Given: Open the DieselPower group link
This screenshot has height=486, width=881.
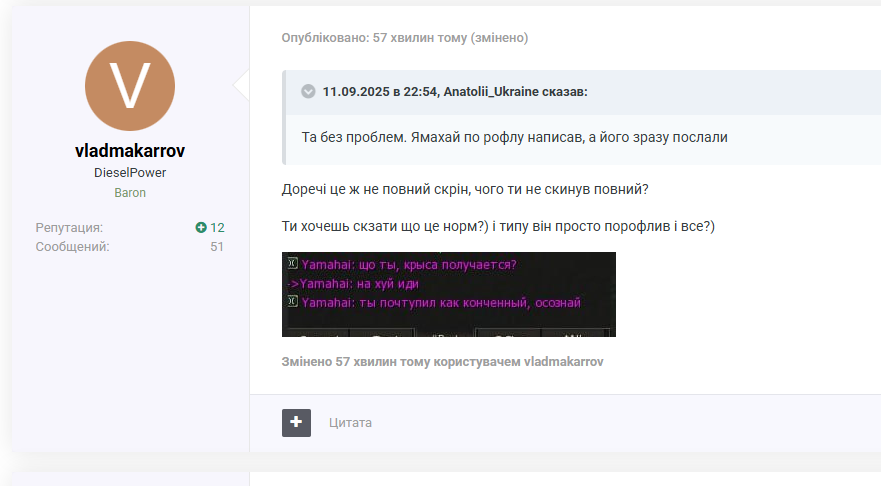Looking at the screenshot, I should pyautogui.click(x=130, y=173).
